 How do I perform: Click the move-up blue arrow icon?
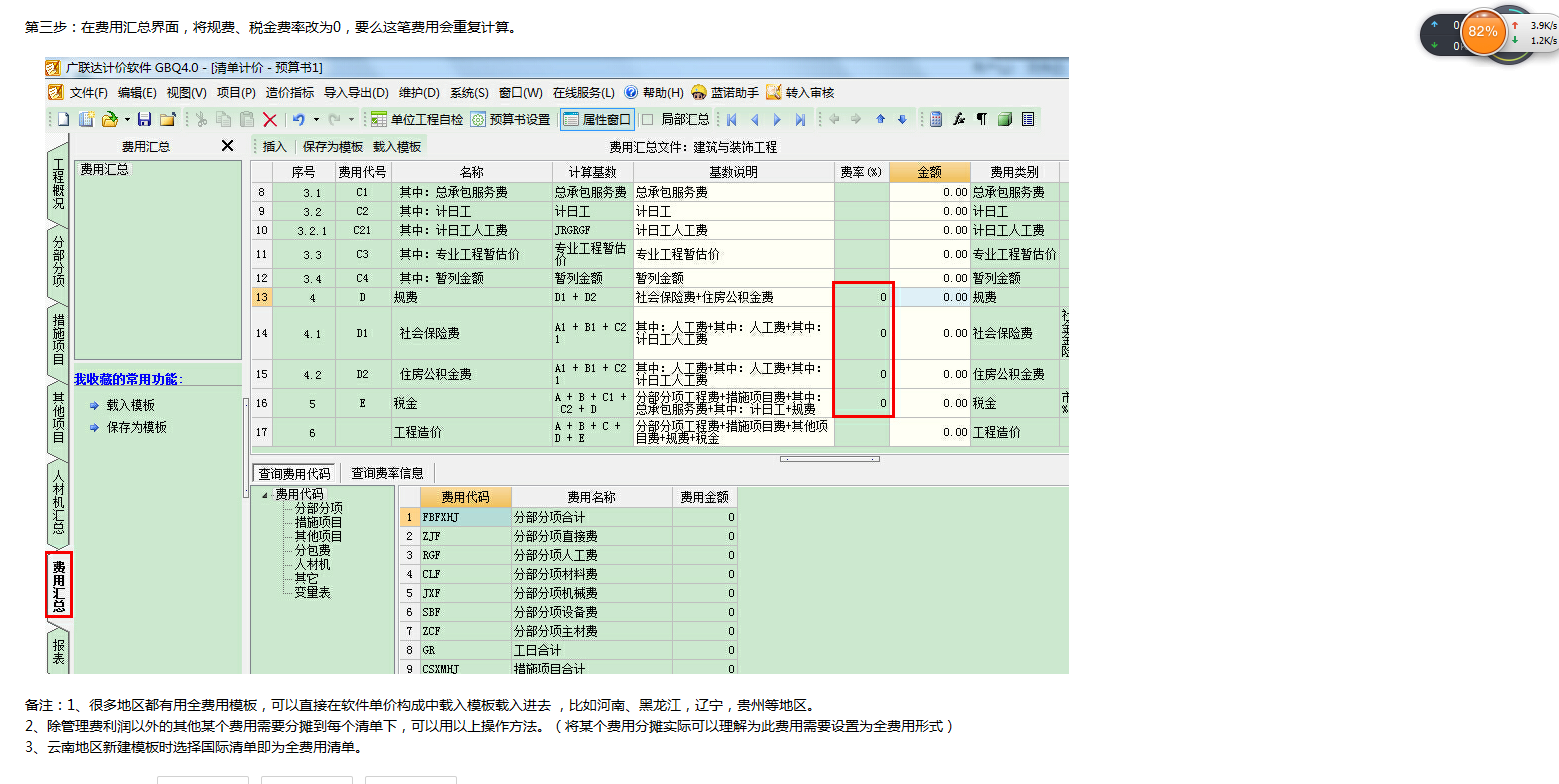pos(880,119)
